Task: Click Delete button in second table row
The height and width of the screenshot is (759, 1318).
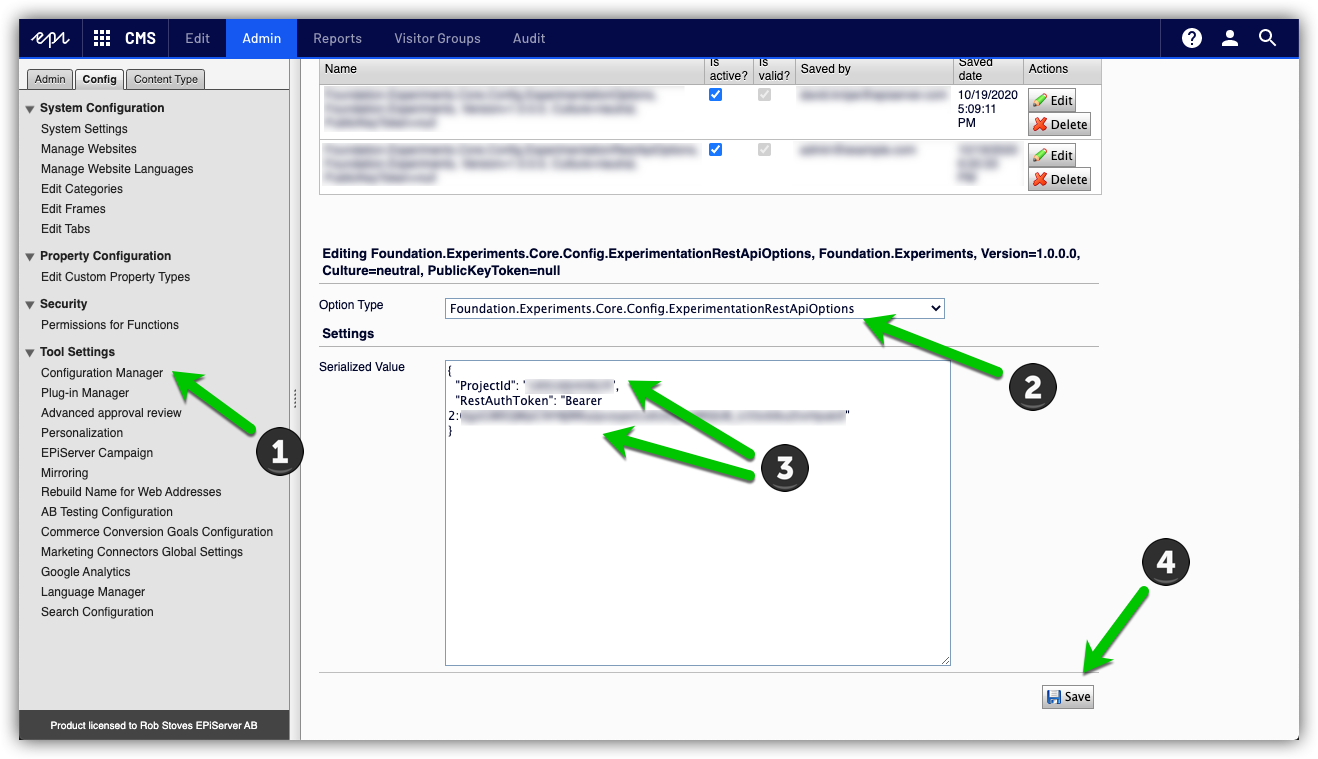Action: click(x=1059, y=180)
